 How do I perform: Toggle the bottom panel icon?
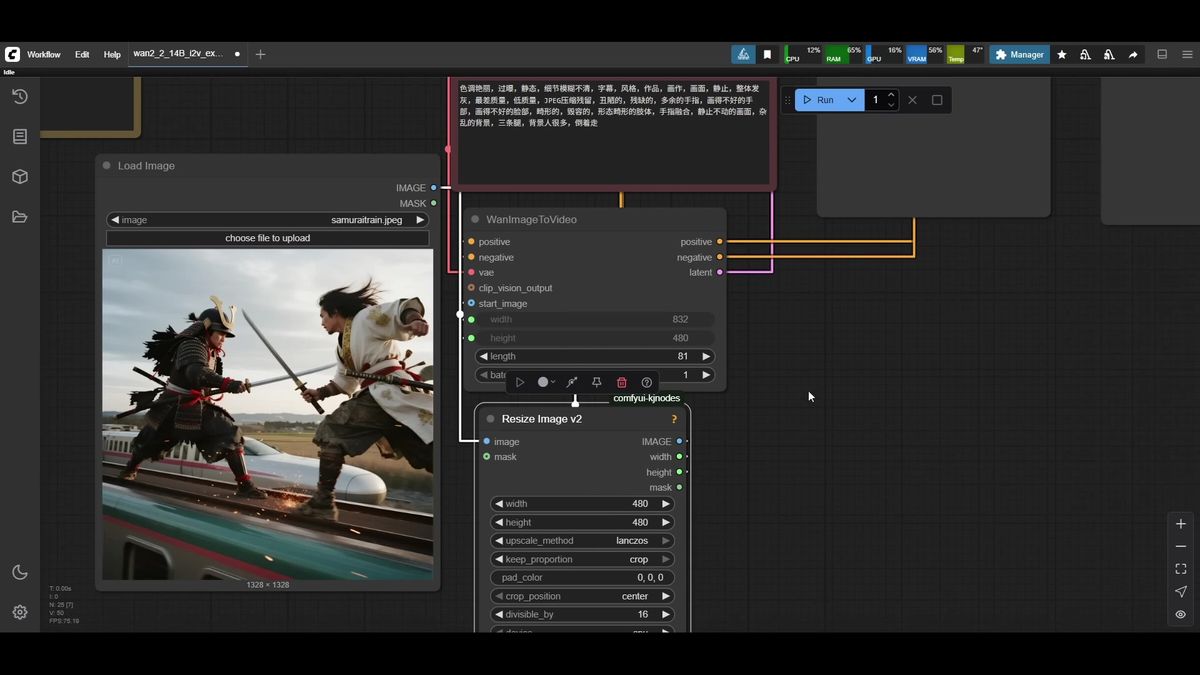click(x=1162, y=54)
